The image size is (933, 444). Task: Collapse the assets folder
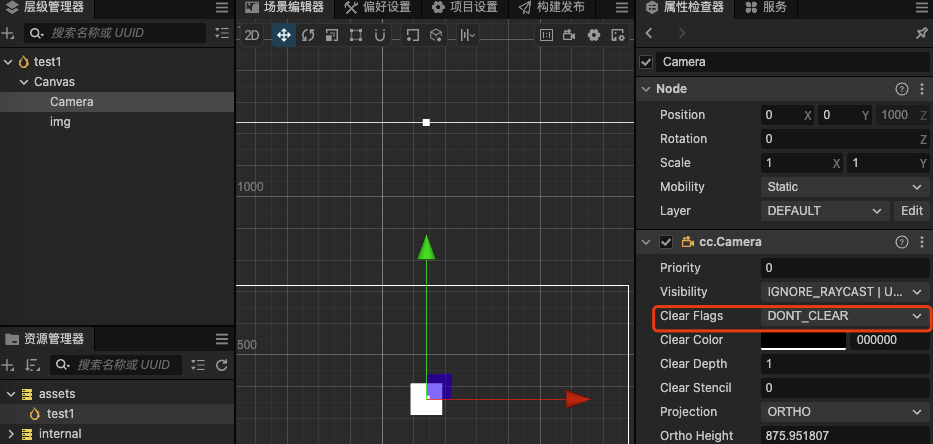(11, 394)
